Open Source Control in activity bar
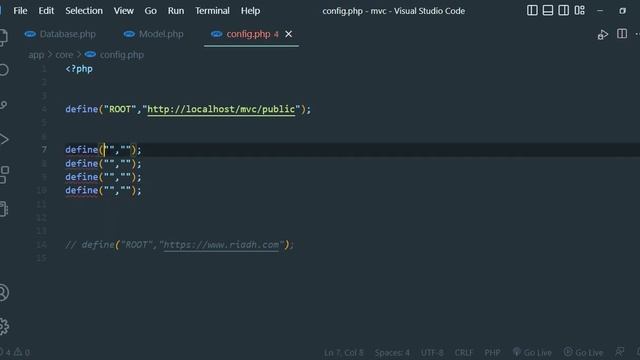The width and height of the screenshot is (640, 360). (x=3, y=105)
